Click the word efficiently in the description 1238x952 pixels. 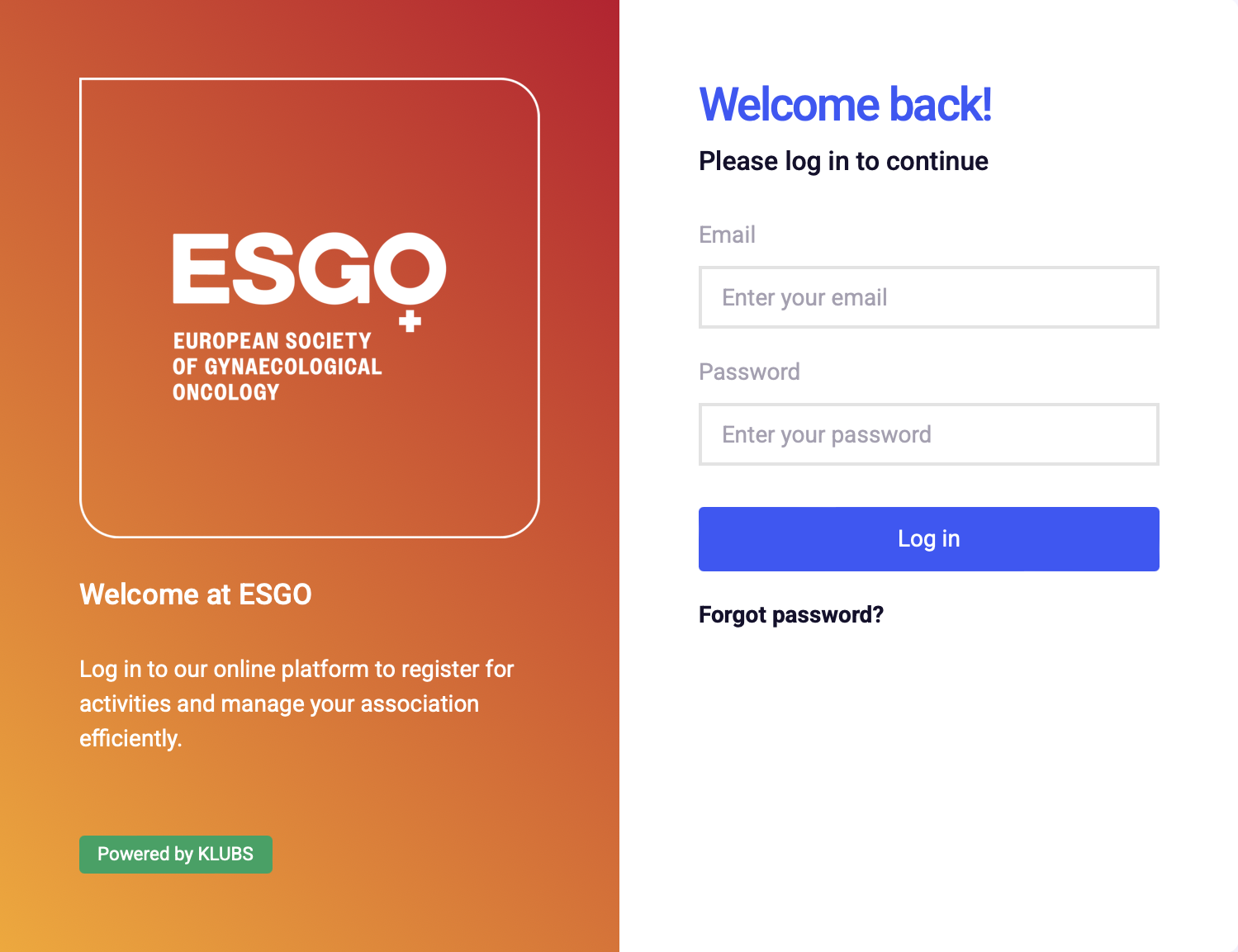coord(130,738)
